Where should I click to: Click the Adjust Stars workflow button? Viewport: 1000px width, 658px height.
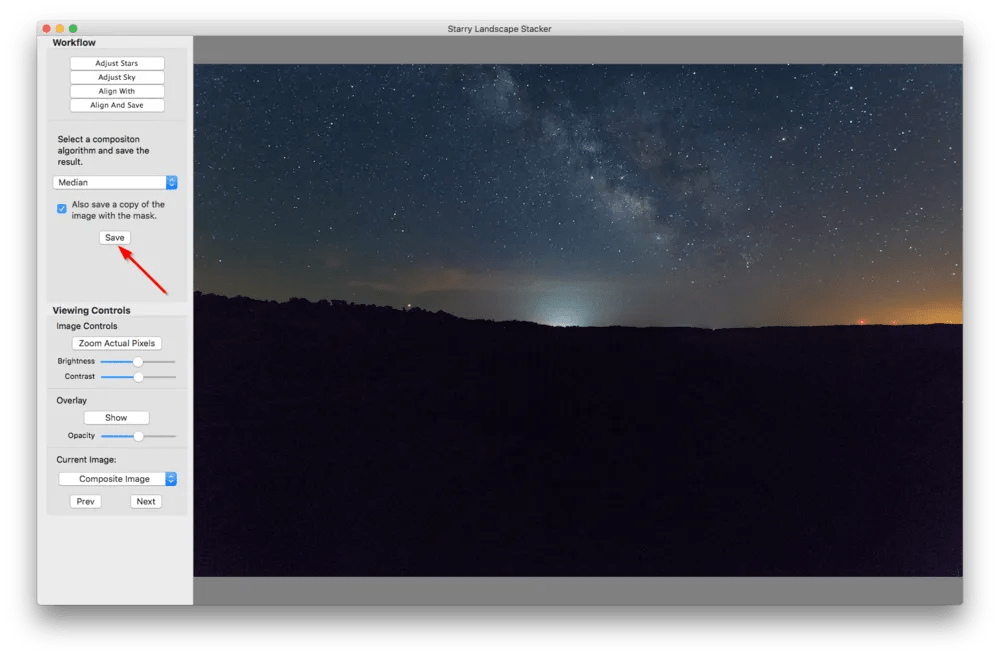(x=117, y=64)
